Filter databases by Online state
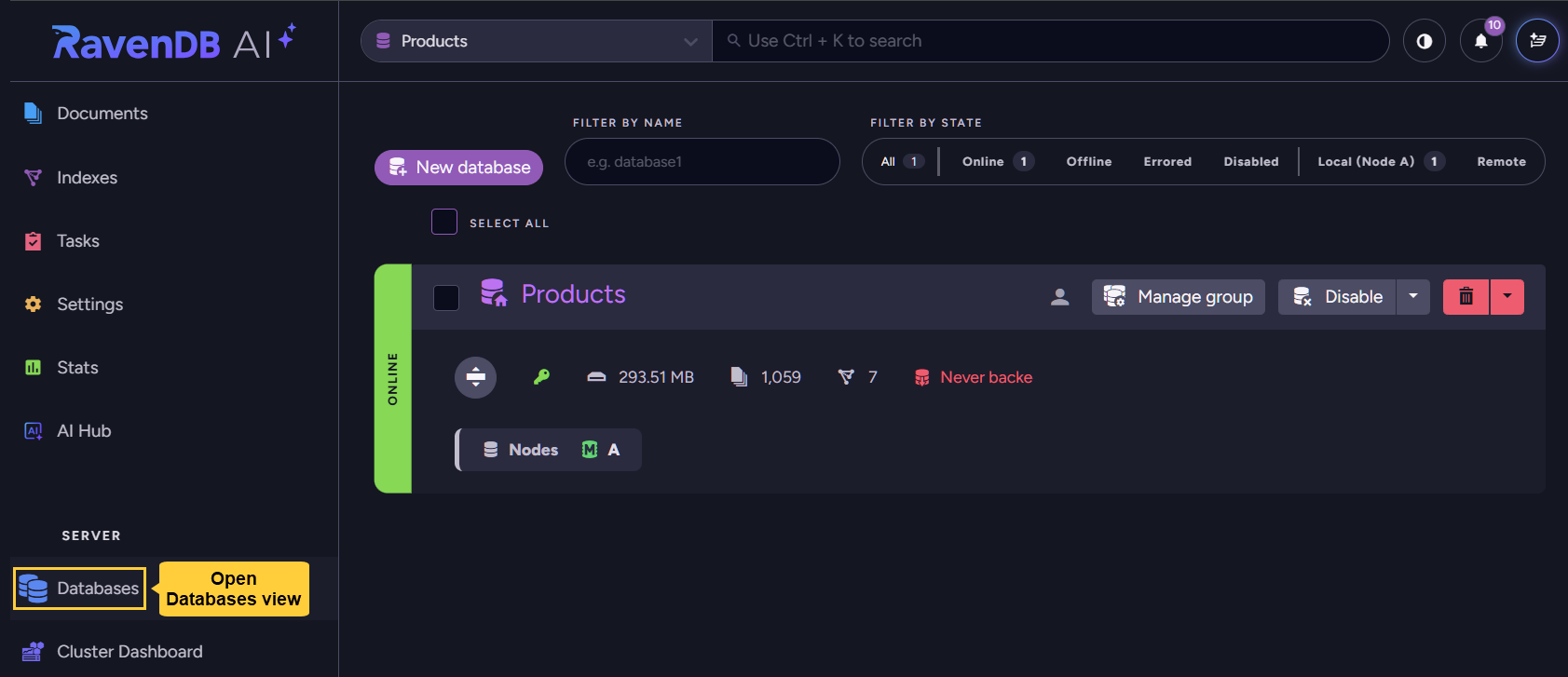This screenshot has height=677, width=1568. pyautogui.click(x=983, y=162)
